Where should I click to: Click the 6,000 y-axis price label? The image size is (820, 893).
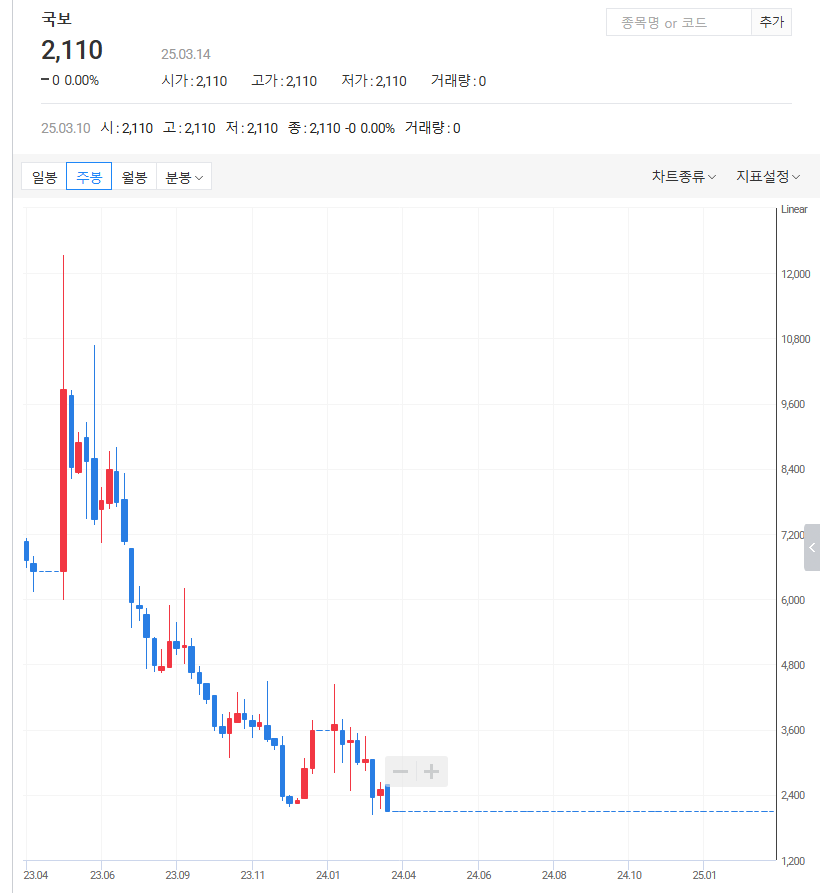(x=793, y=600)
